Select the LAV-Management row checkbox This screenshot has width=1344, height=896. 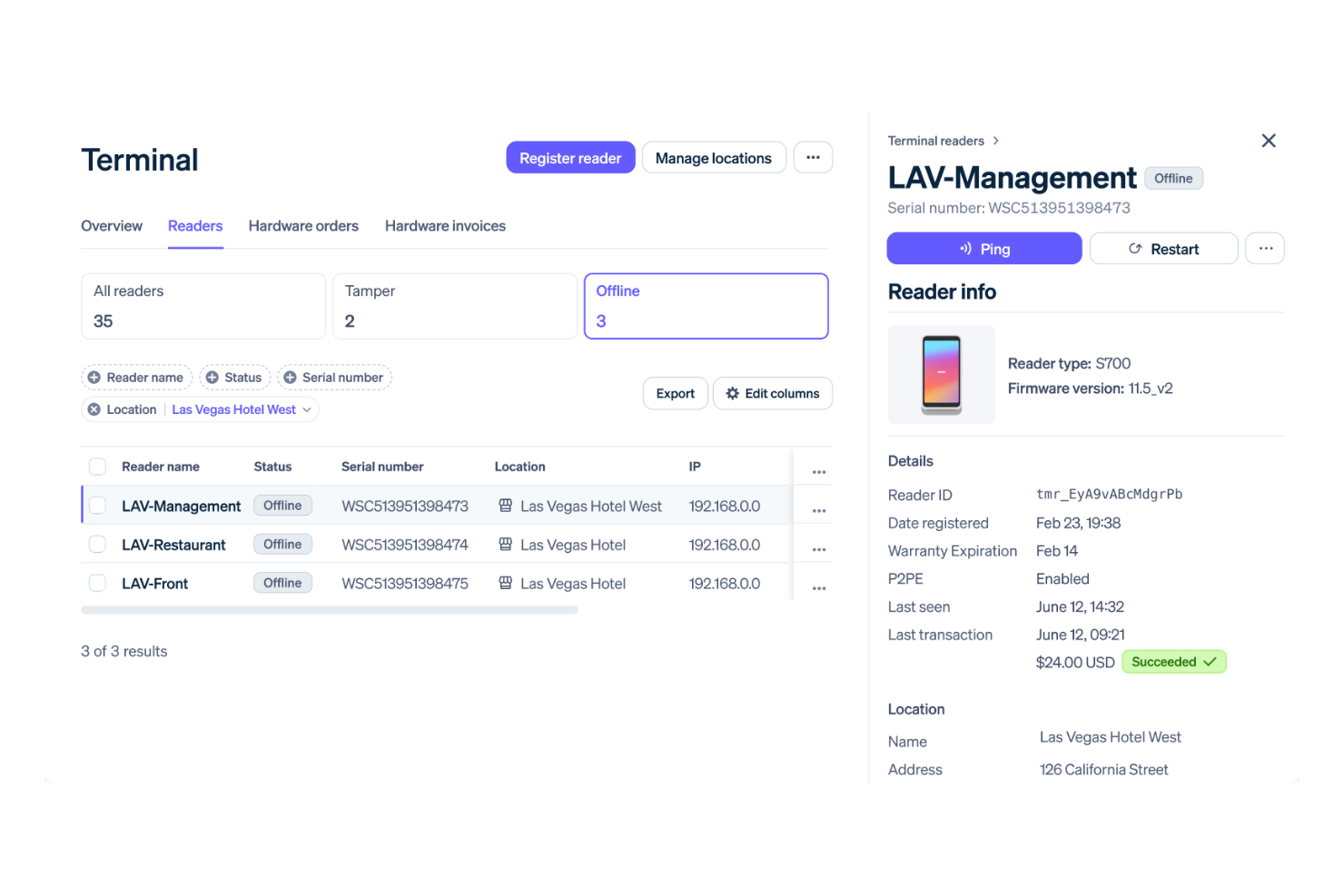(97, 506)
